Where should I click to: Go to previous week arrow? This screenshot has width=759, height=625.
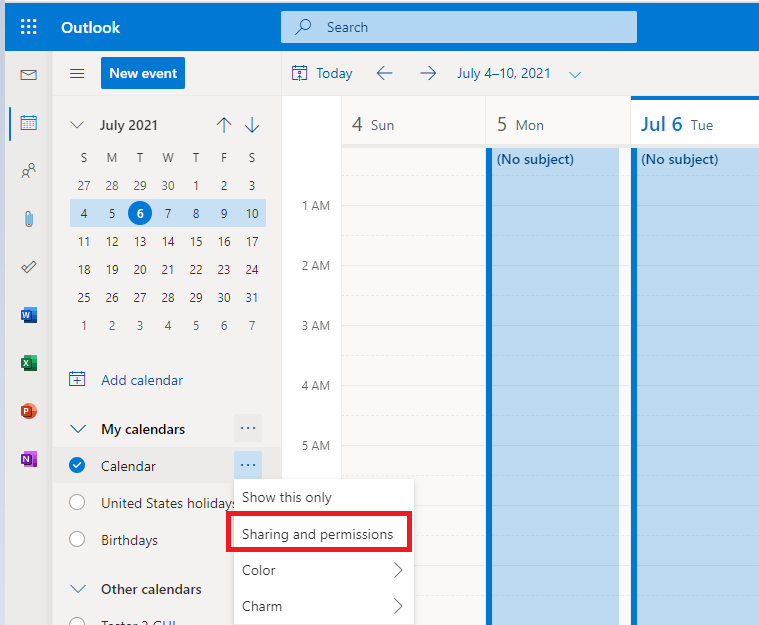pos(384,74)
